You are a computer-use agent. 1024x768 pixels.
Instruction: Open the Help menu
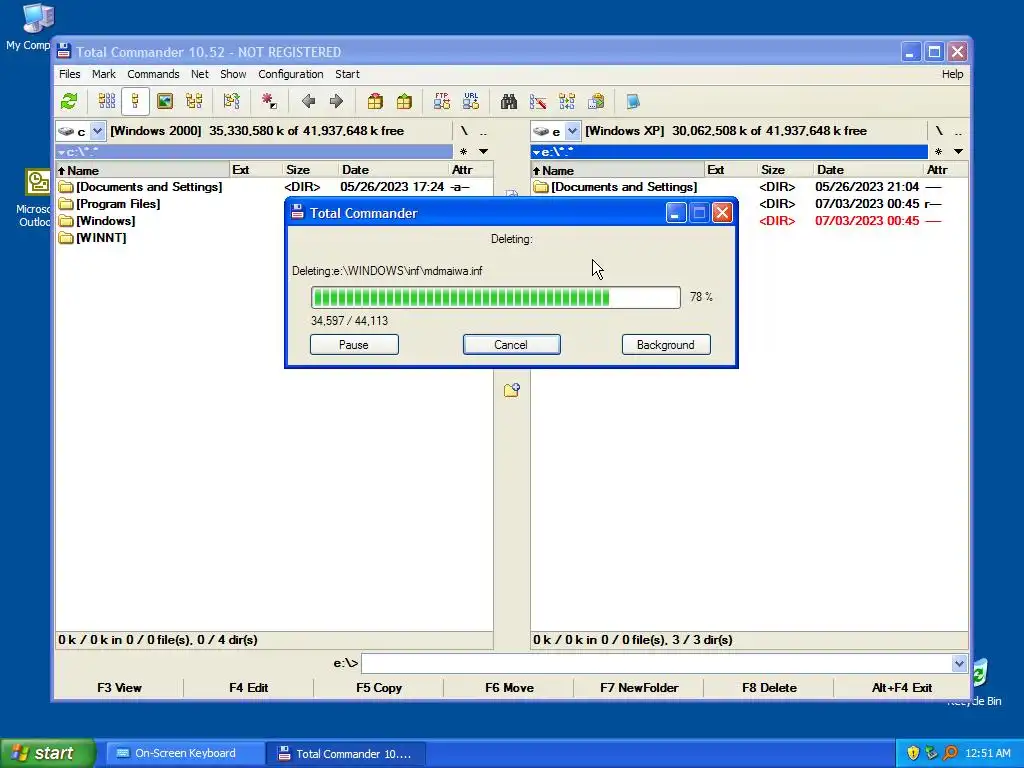pos(952,74)
